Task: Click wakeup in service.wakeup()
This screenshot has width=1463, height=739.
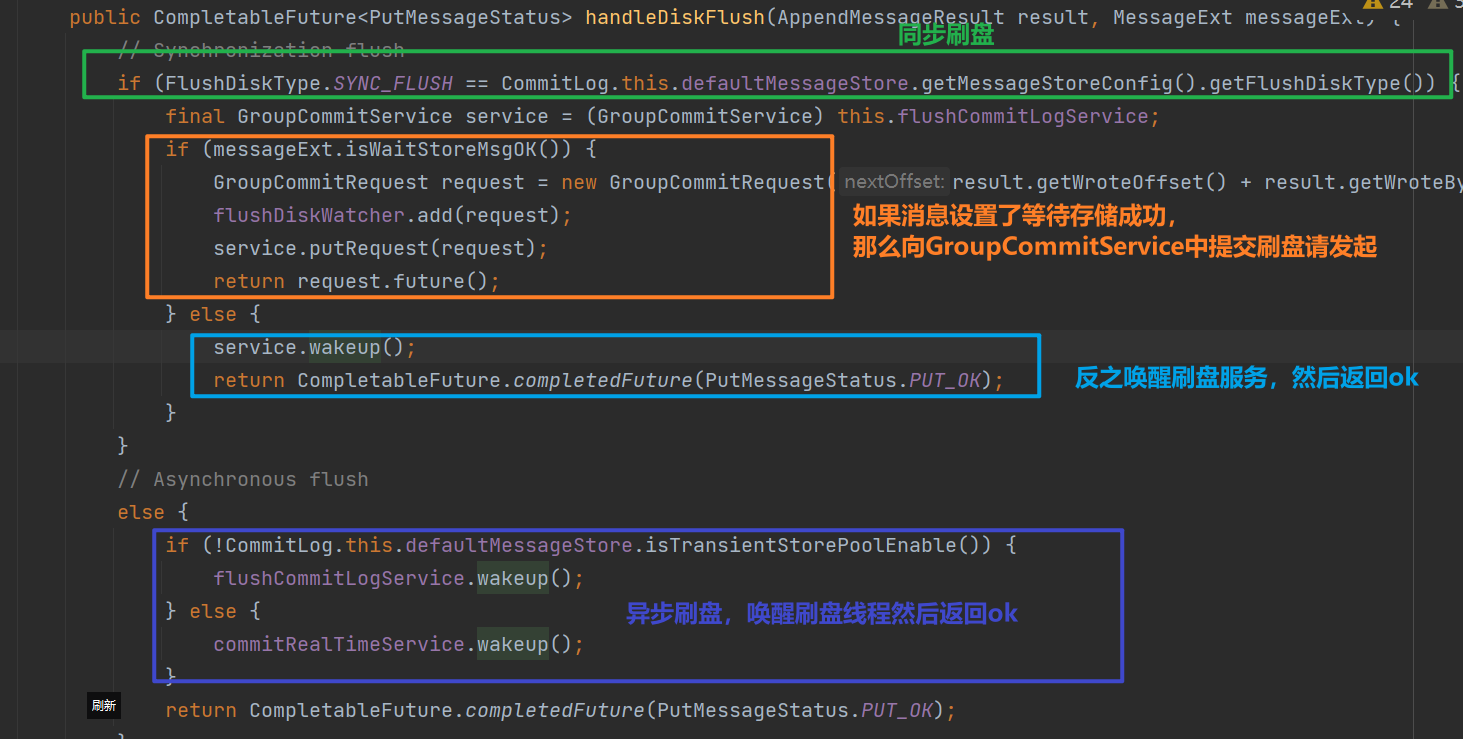Action: tap(345, 347)
